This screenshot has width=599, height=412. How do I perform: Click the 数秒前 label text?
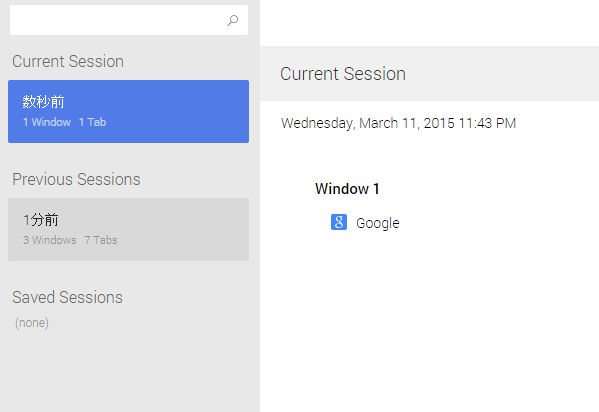pyautogui.click(x=43, y=102)
